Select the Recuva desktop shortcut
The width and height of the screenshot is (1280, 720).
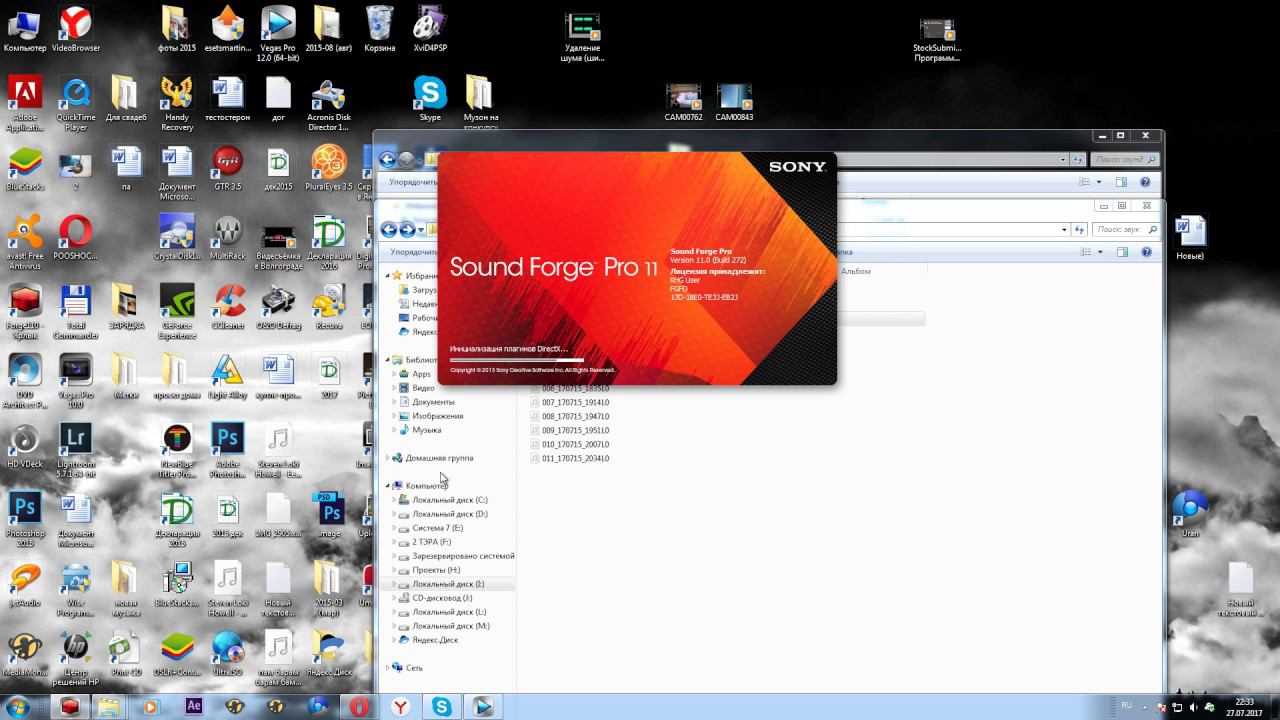click(329, 308)
